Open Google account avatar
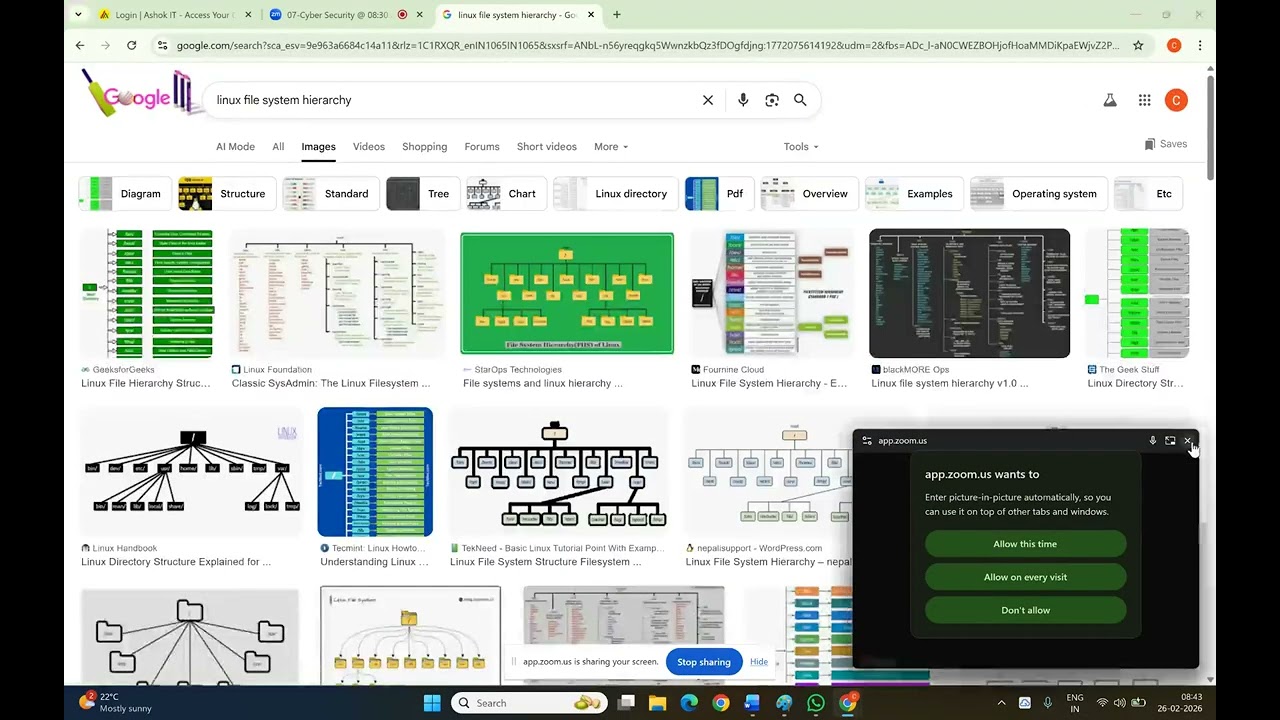 (1176, 100)
